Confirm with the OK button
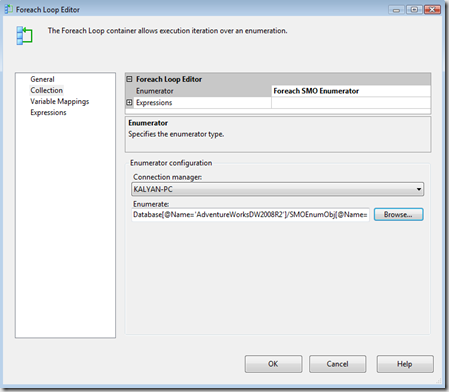 click(273, 364)
